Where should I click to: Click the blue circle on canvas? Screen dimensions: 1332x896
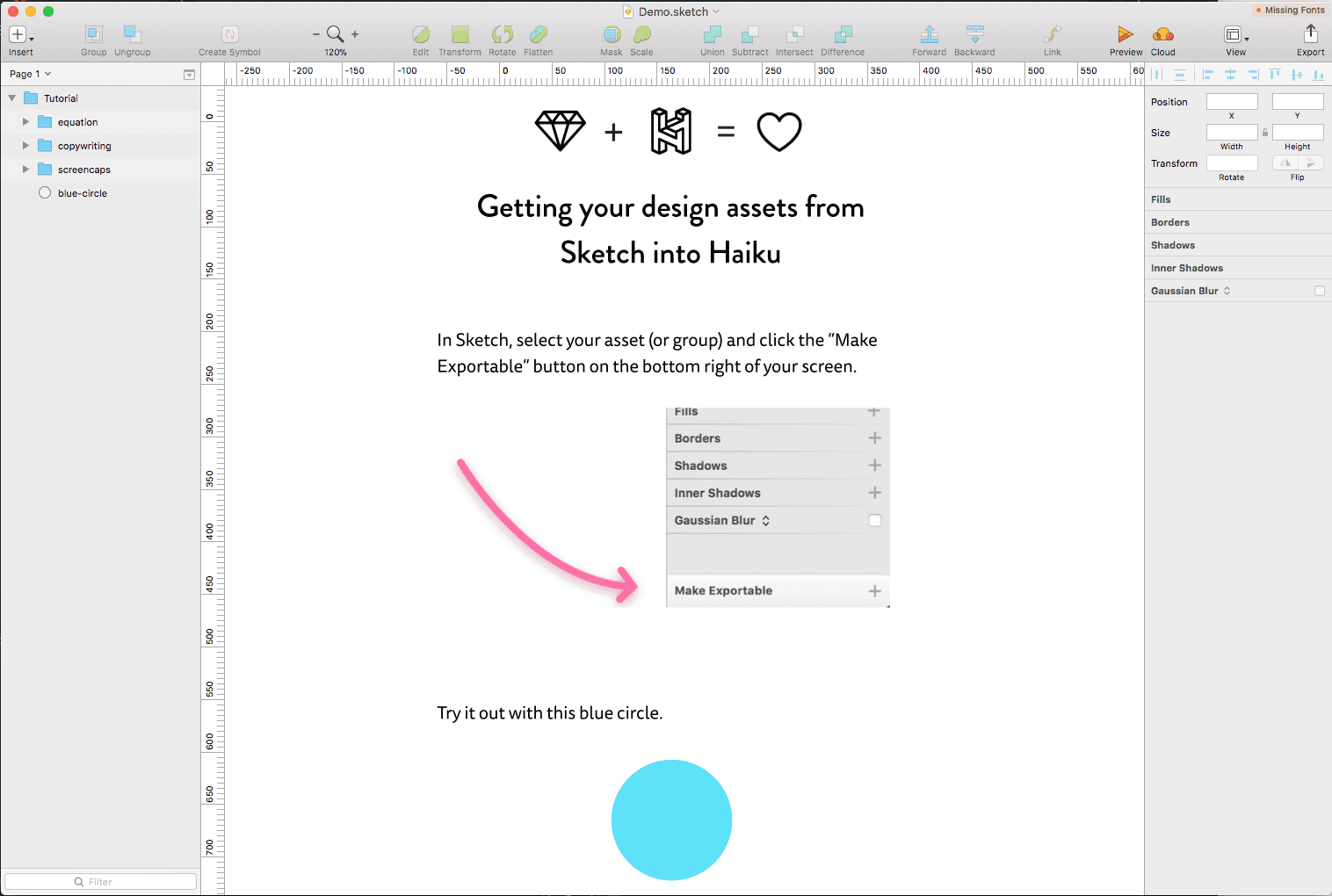tap(671, 820)
